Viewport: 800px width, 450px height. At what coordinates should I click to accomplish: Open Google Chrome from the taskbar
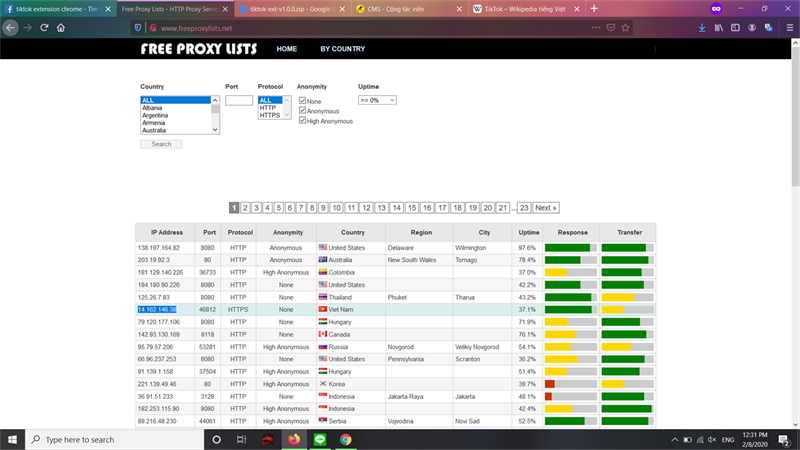click(346, 439)
